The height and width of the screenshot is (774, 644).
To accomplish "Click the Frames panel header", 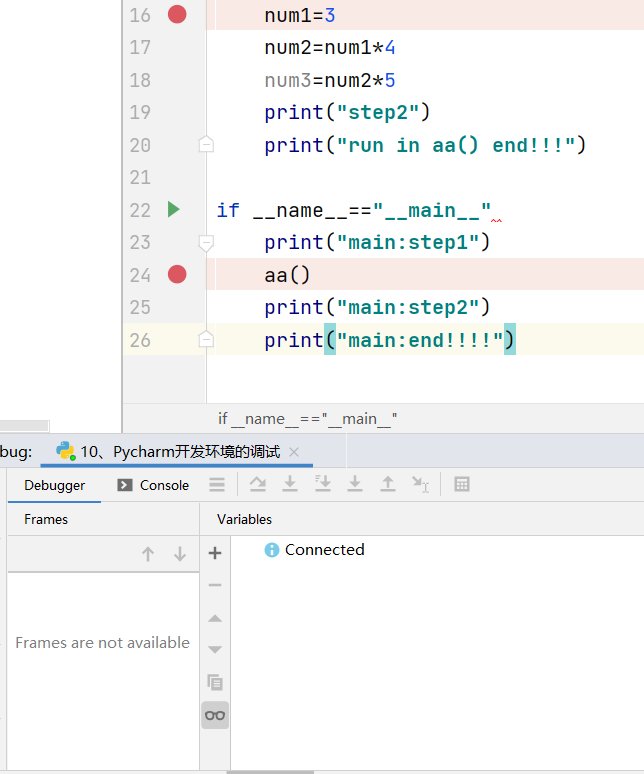I will point(46,519).
